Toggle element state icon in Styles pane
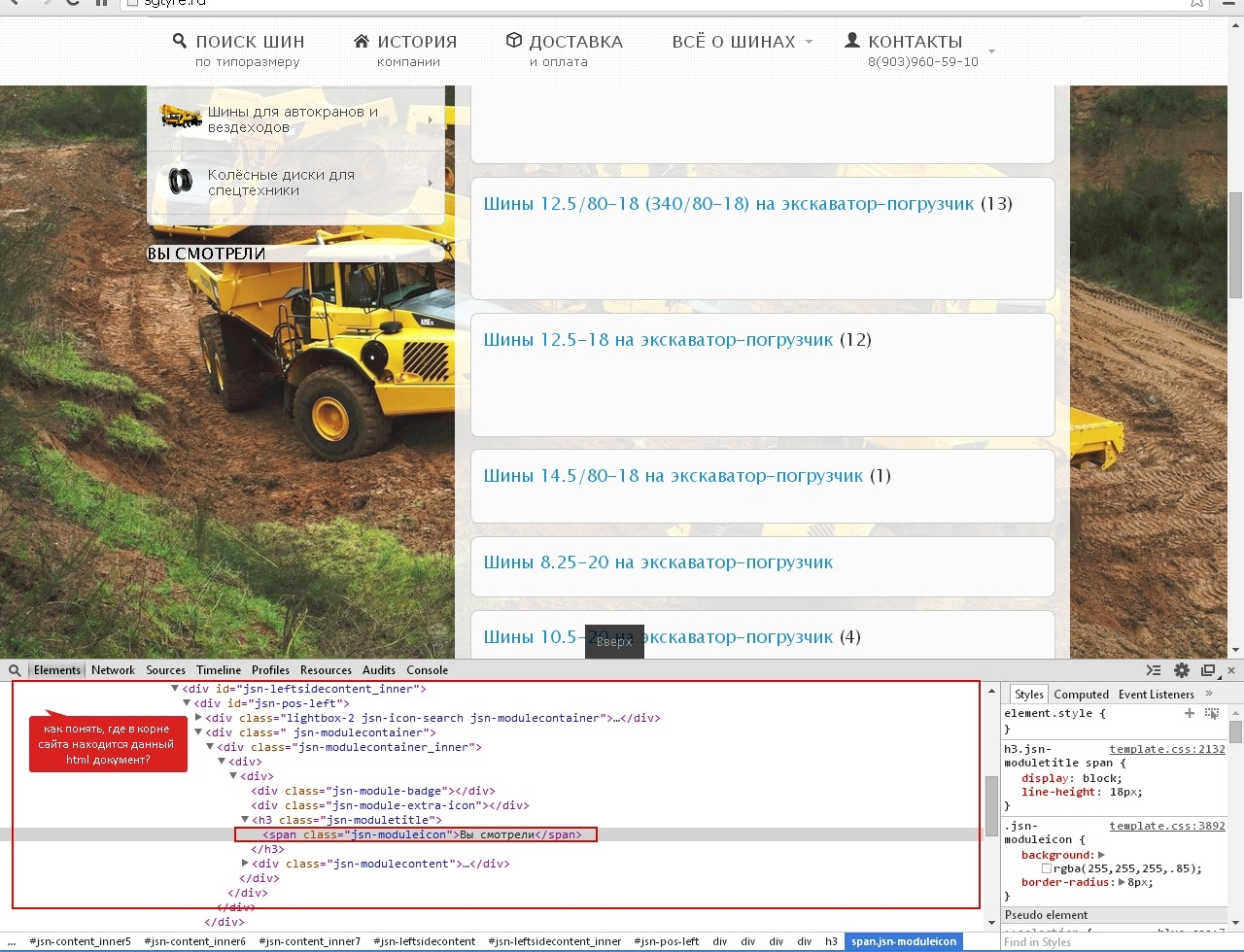Image resolution: width=1244 pixels, height=952 pixels. click(1212, 713)
